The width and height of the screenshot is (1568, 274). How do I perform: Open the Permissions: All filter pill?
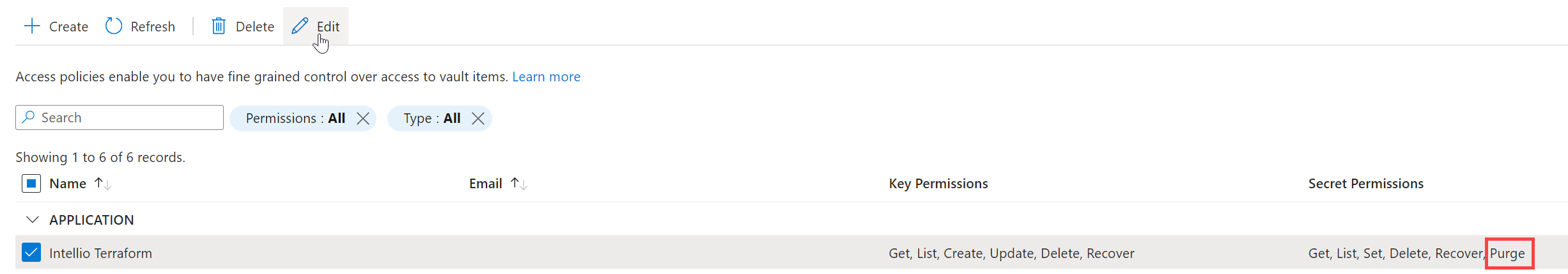coord(295,118)
